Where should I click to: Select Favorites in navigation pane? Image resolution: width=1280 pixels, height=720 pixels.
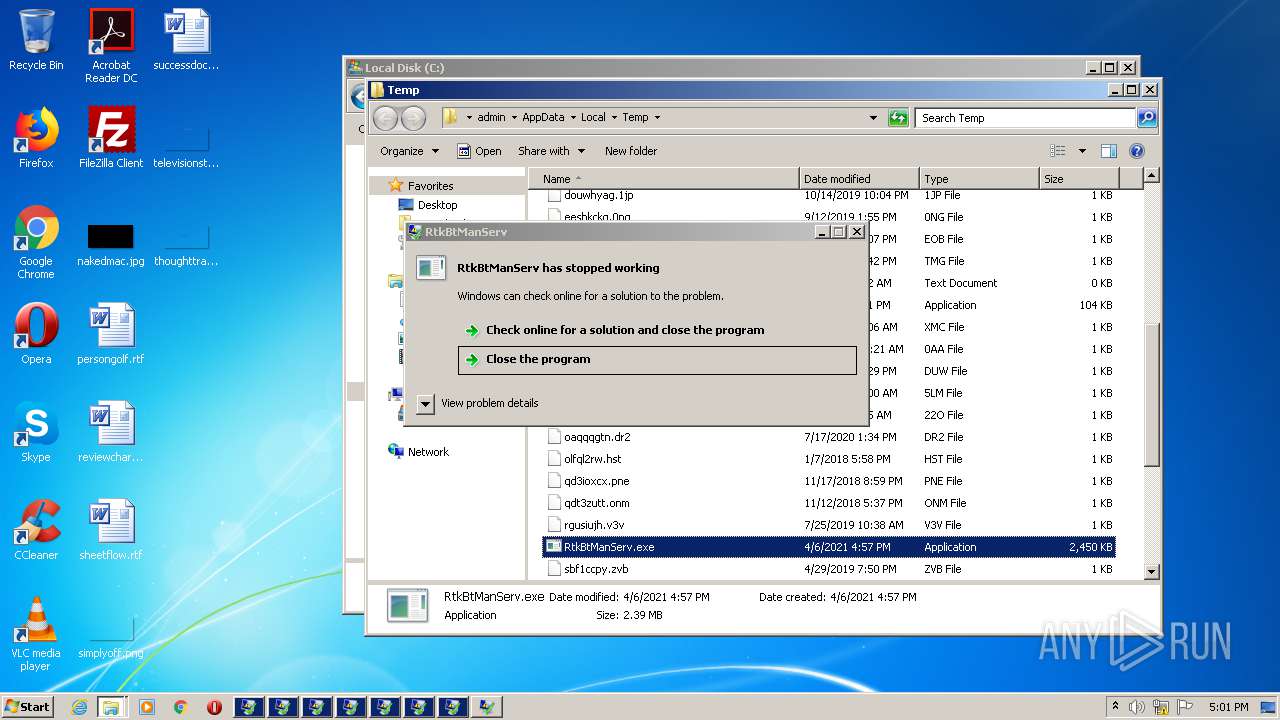coord(430,186)
